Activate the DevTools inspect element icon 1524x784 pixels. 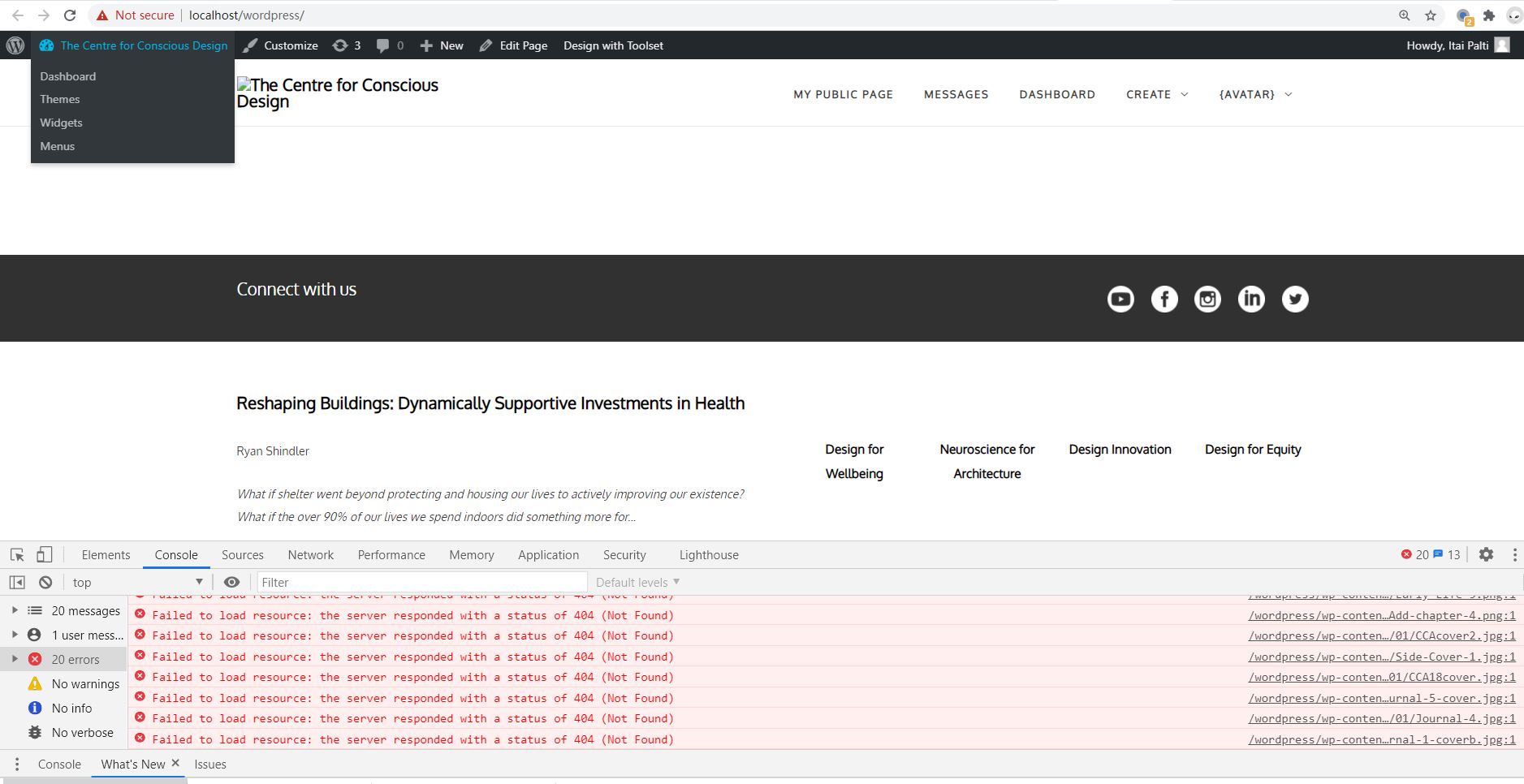(17, 555)
